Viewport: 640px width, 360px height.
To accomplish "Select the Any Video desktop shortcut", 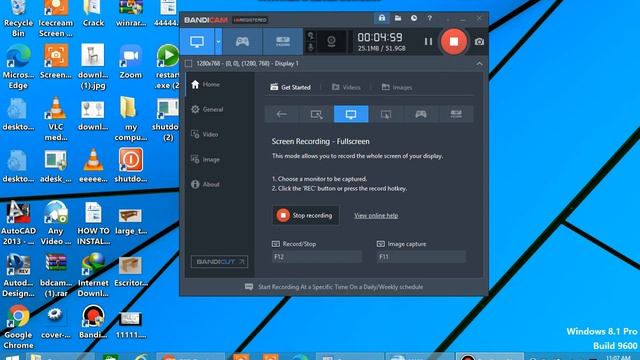I will click(56, 223).
